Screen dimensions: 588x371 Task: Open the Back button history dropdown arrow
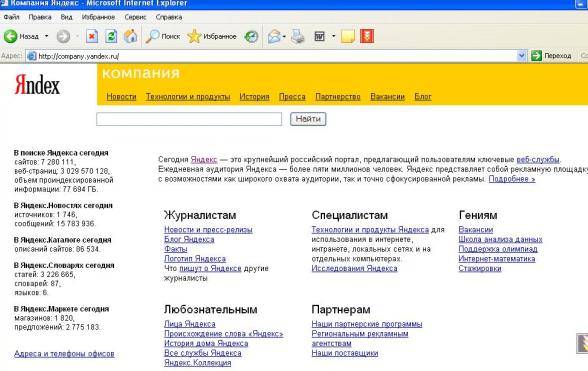[46, 36]
